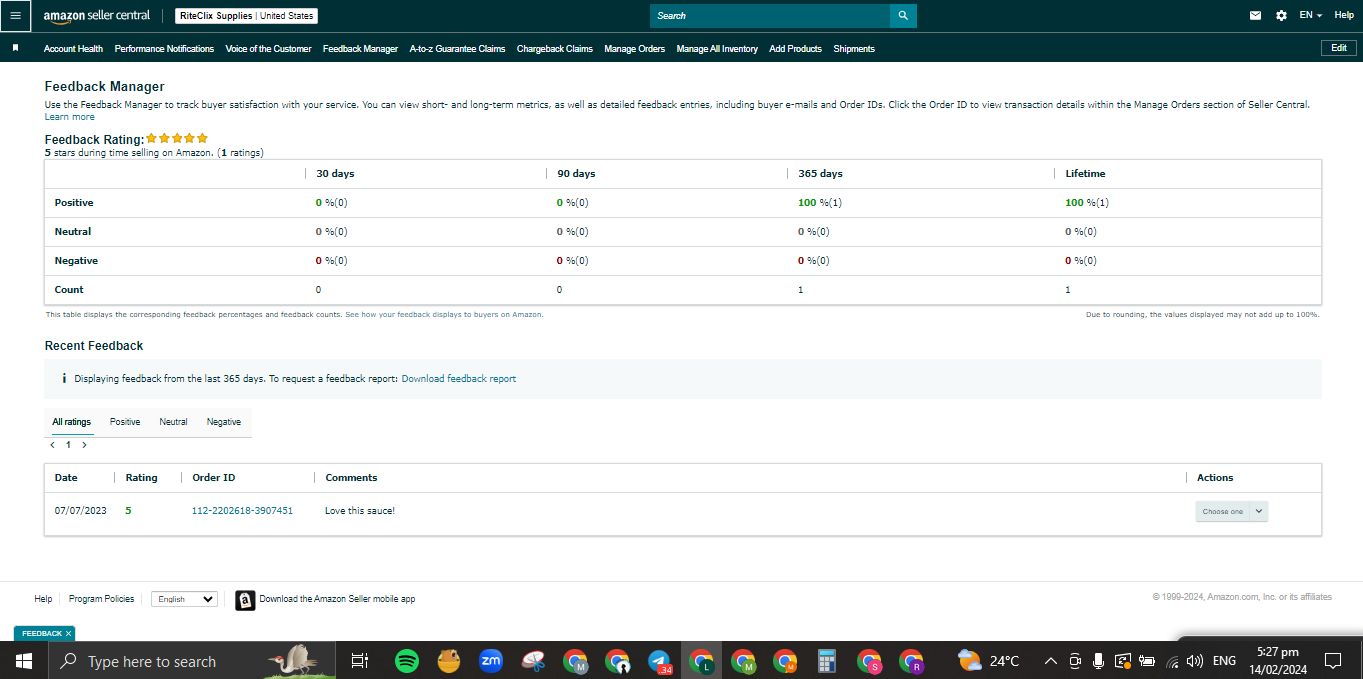Open the English footer language selector

[x=184, y=599]
